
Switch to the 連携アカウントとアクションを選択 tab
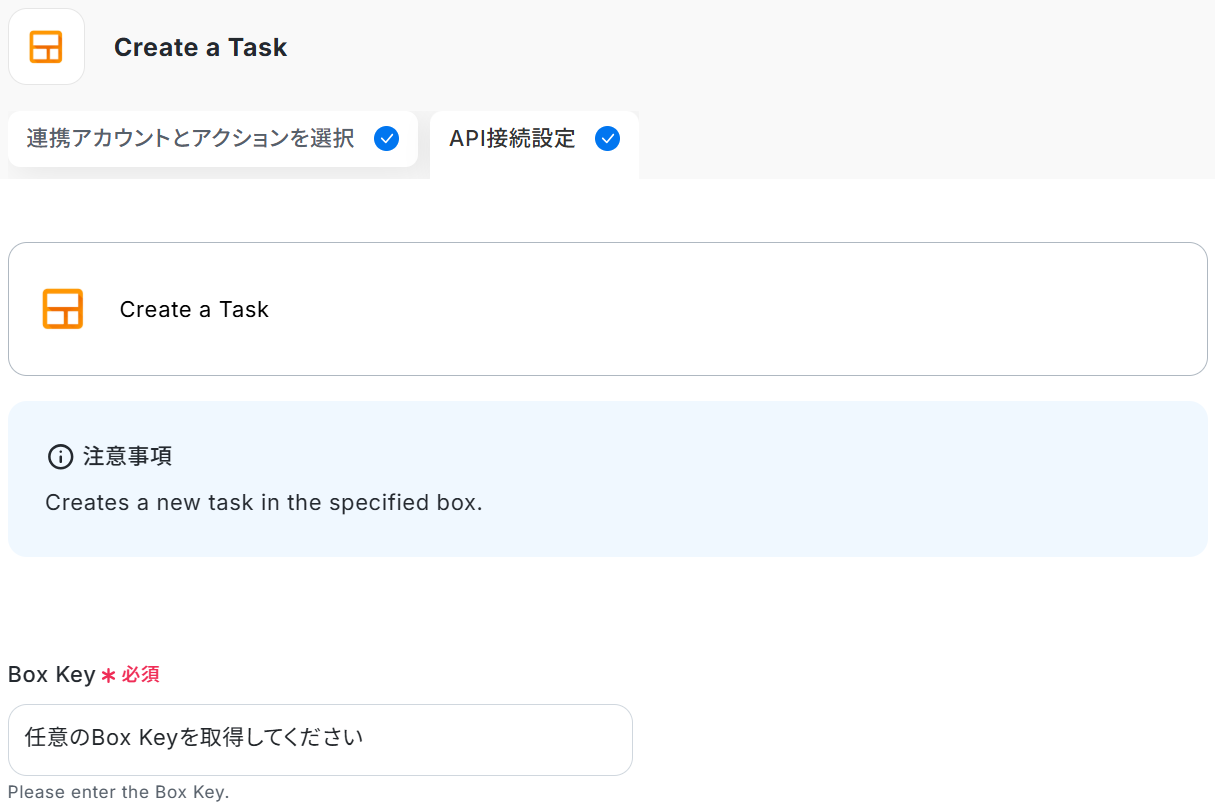(190, 139)
